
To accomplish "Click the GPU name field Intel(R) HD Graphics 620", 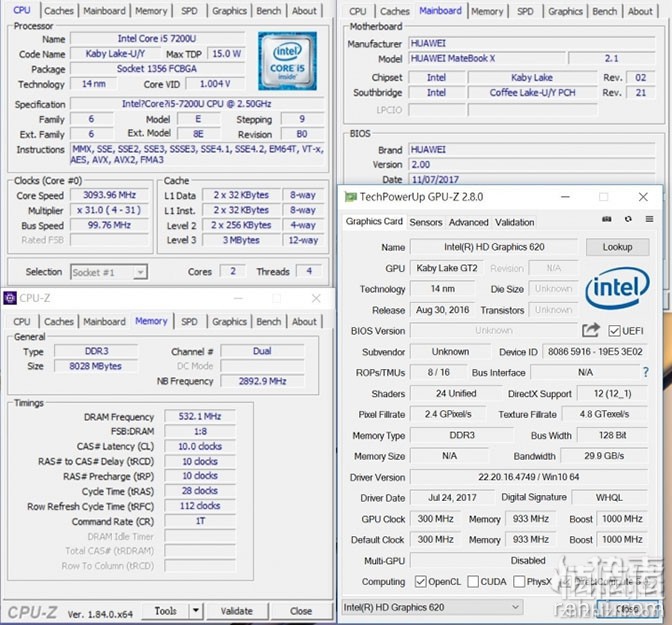I will coord(494,247).
